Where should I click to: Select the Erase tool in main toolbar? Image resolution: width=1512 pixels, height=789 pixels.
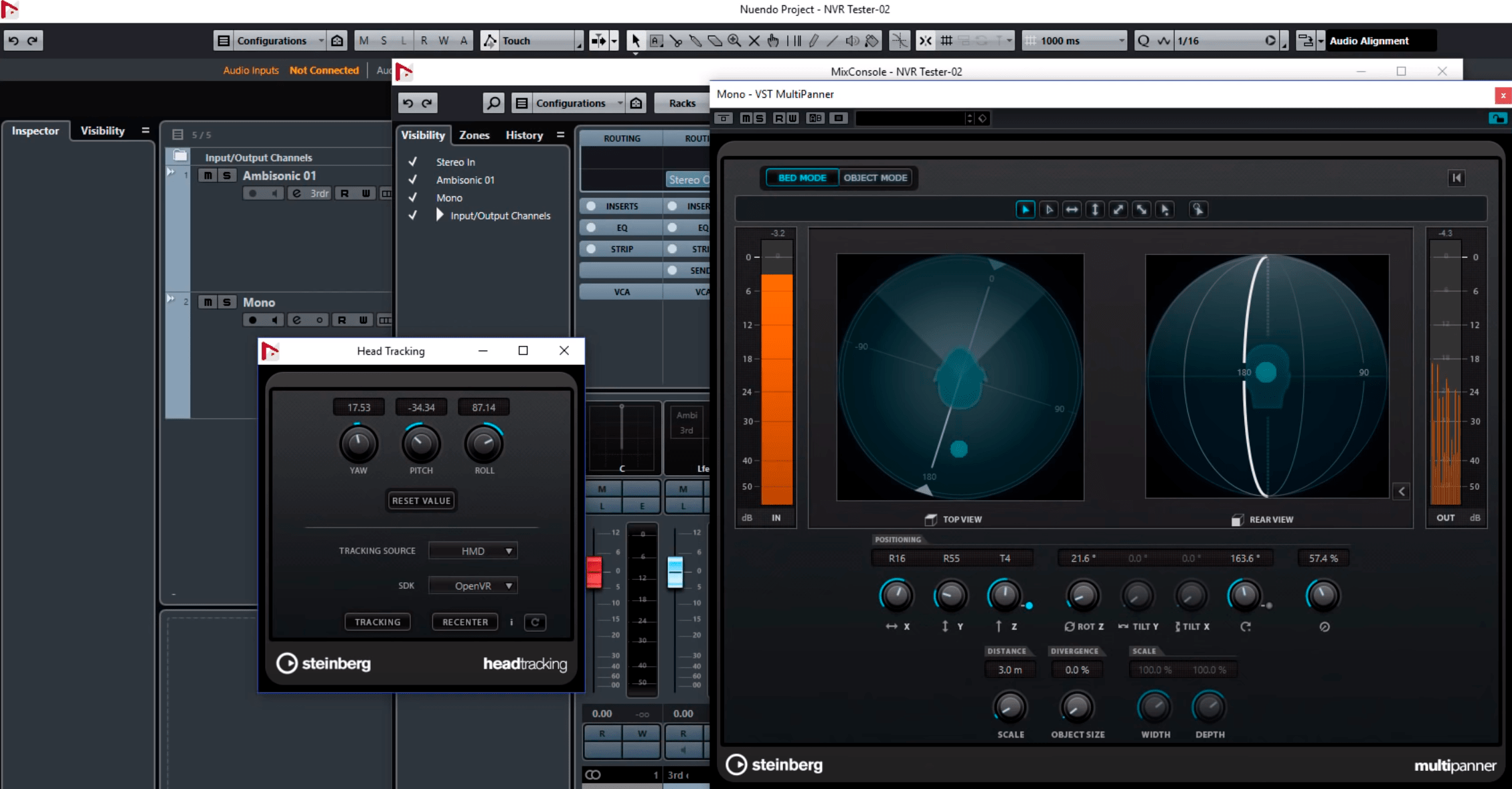pyautogui.click(x=715, y=41)
